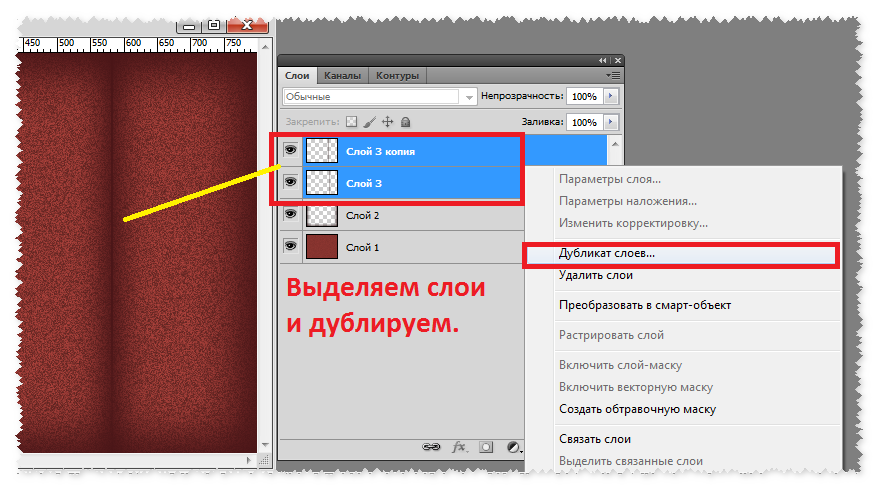Image resolution: width=879 pixels, height=491 pixels.
Task: Close the document window
Action: click(x=247, y=25)
